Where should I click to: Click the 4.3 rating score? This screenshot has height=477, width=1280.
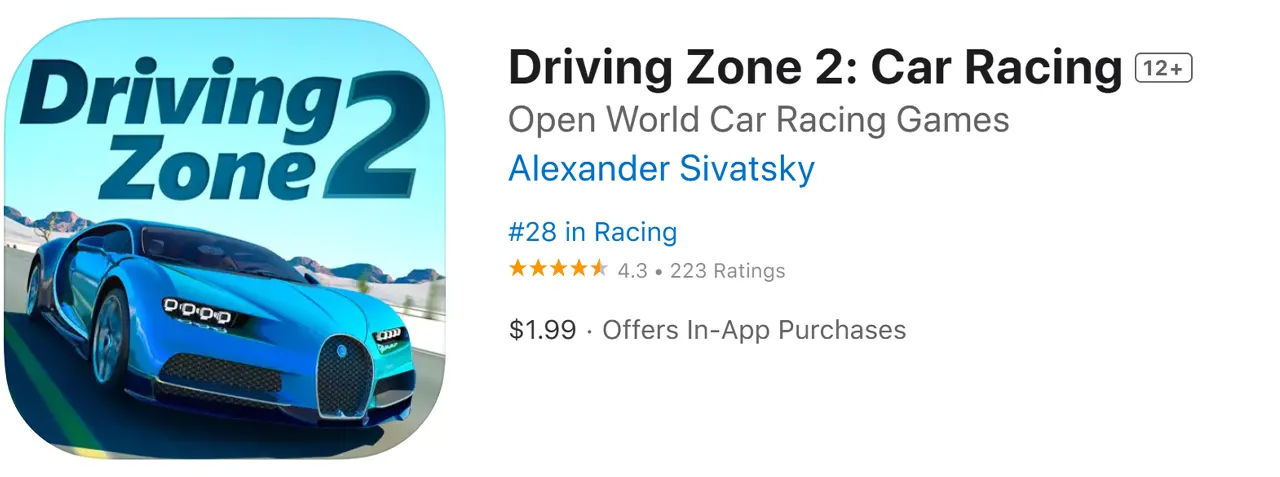point(632,270)
